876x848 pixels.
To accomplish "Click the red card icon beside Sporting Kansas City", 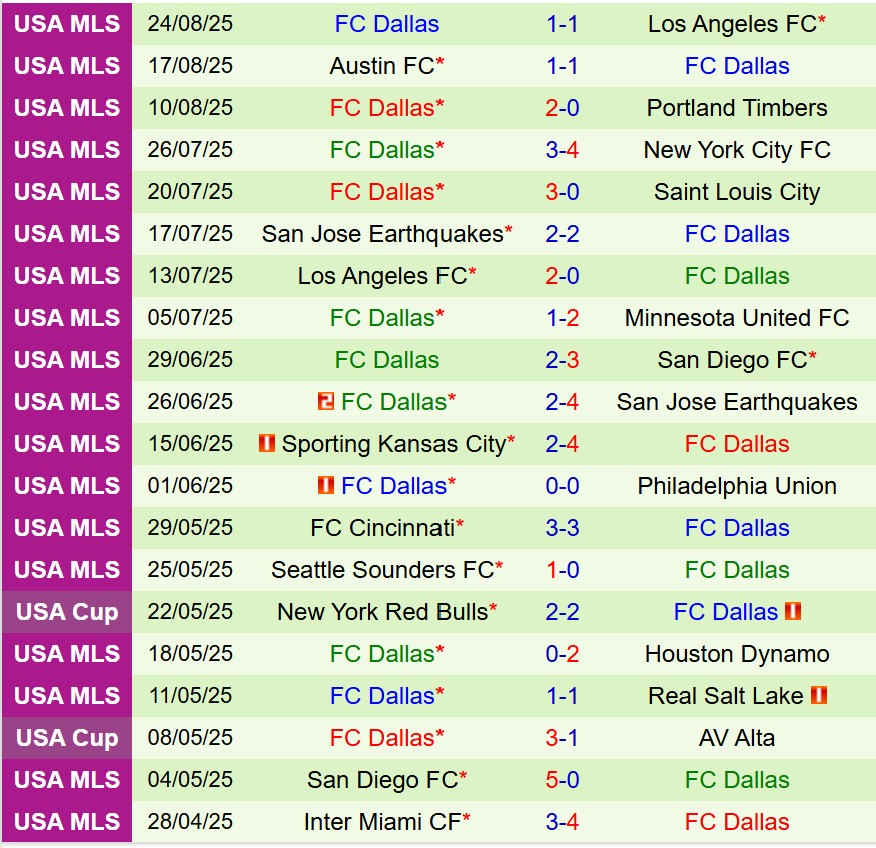I will point(266,443).
